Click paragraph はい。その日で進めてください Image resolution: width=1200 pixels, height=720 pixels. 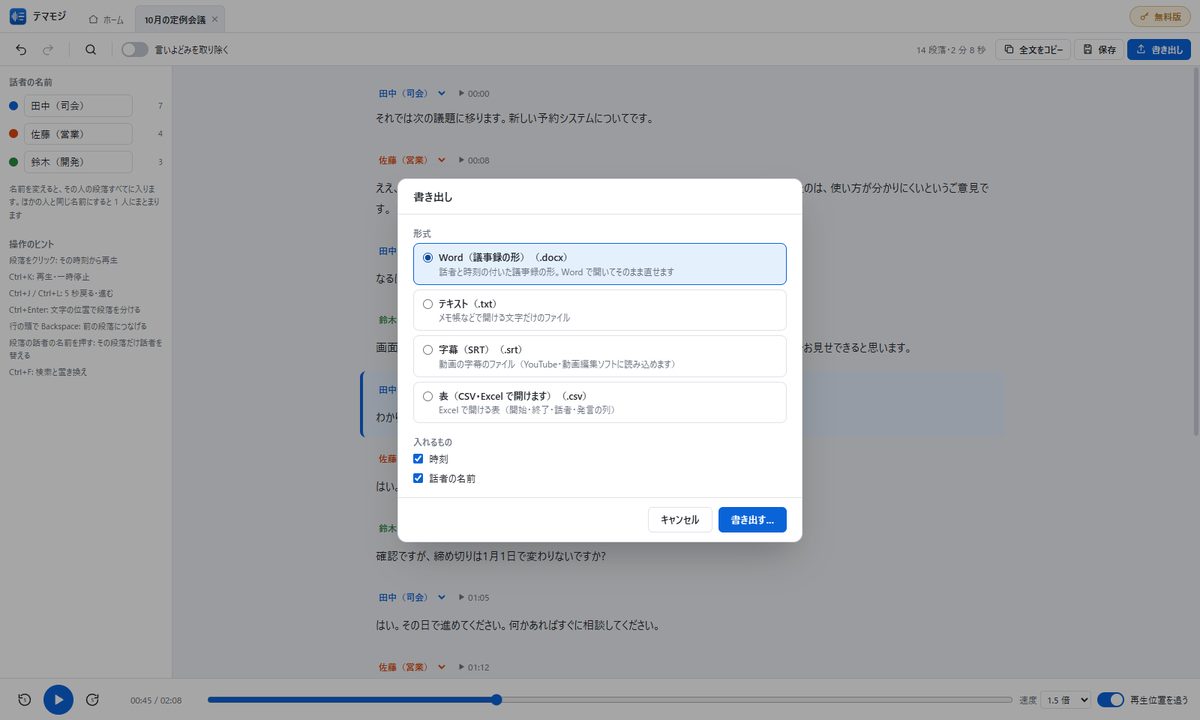click(517, 626)
